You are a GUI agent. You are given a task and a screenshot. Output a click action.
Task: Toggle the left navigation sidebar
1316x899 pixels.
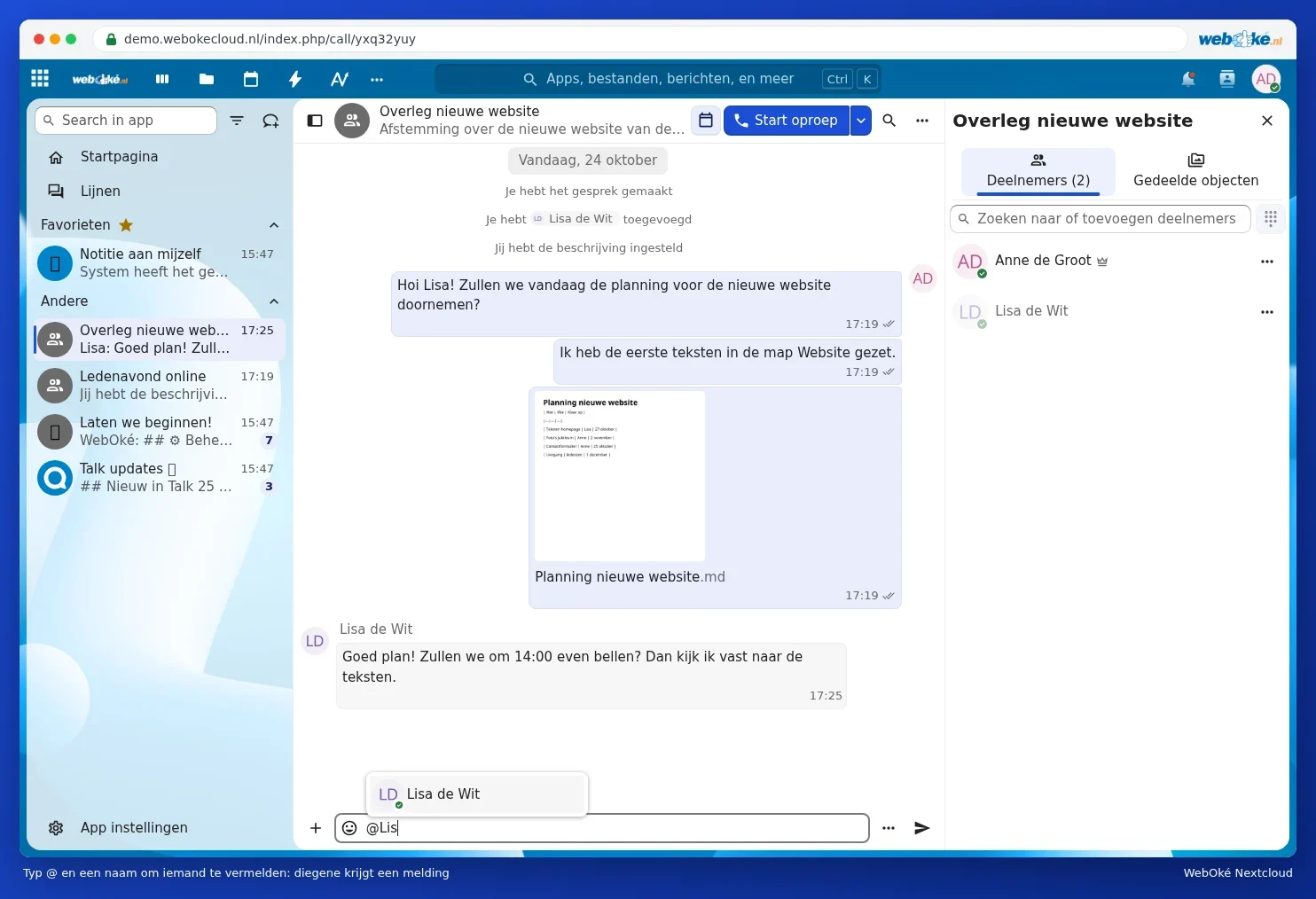(315, 121)
